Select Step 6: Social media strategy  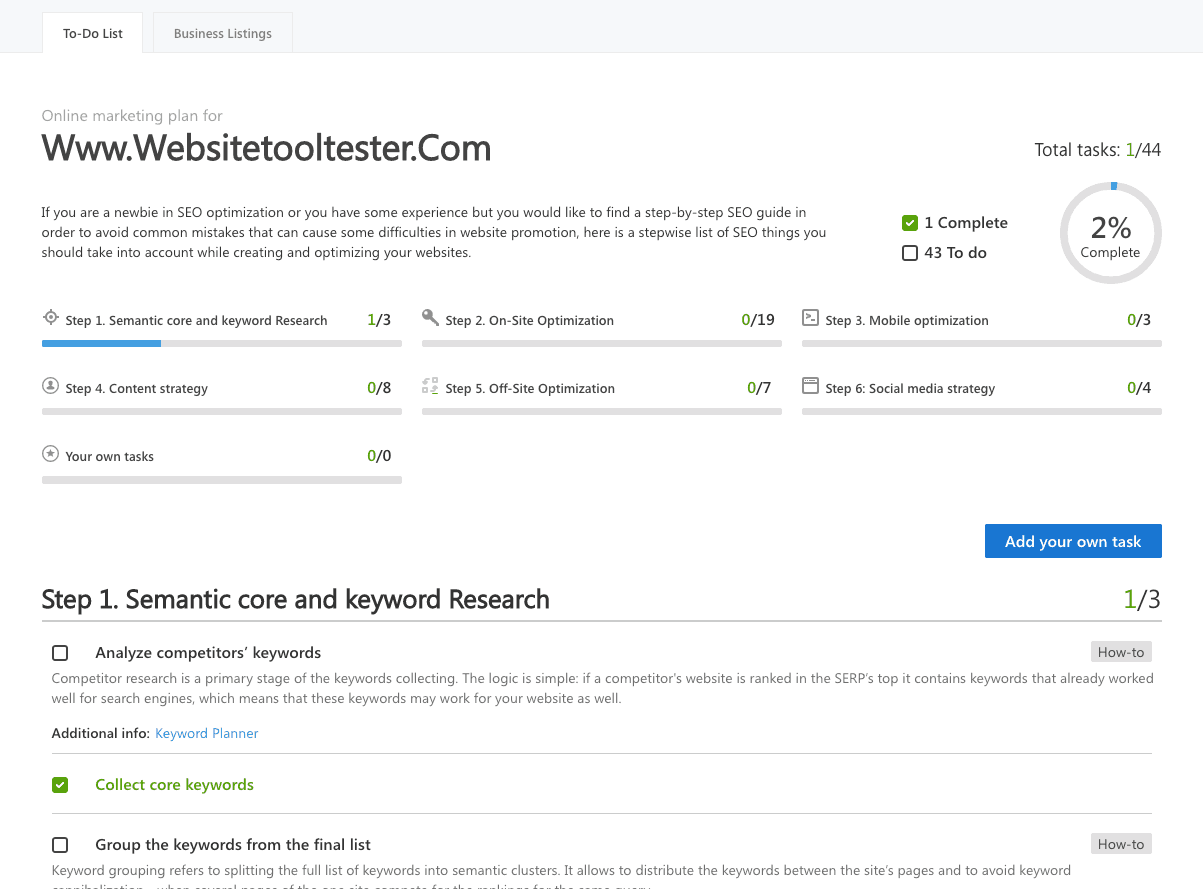(x=910, y=389)
